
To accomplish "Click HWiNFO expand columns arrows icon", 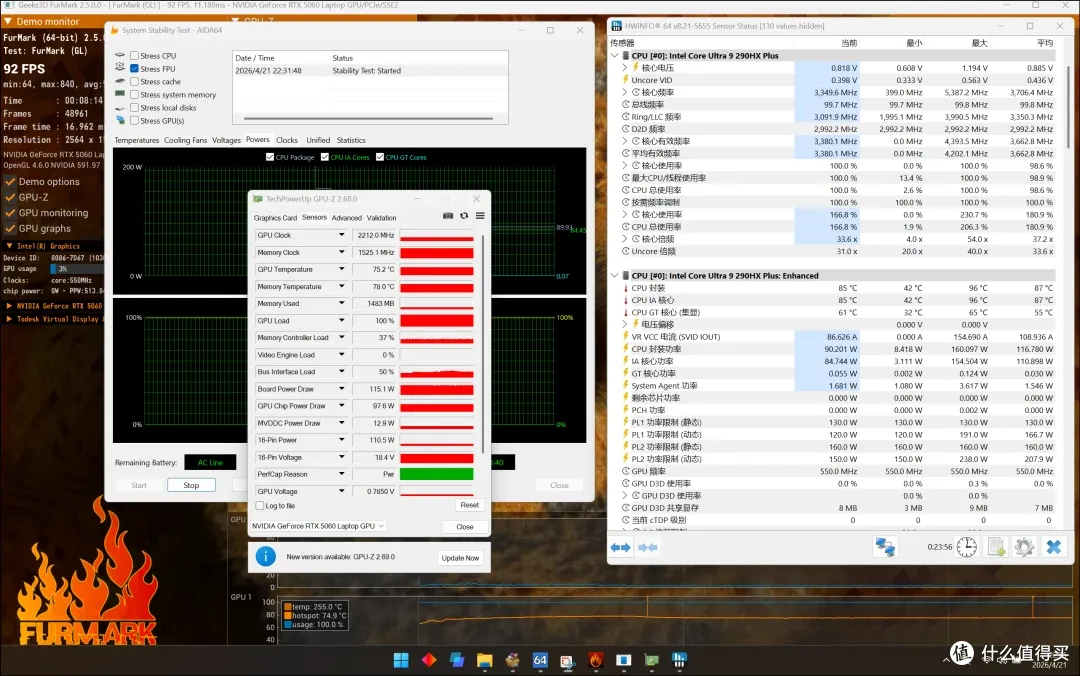I will click(621, 547).
